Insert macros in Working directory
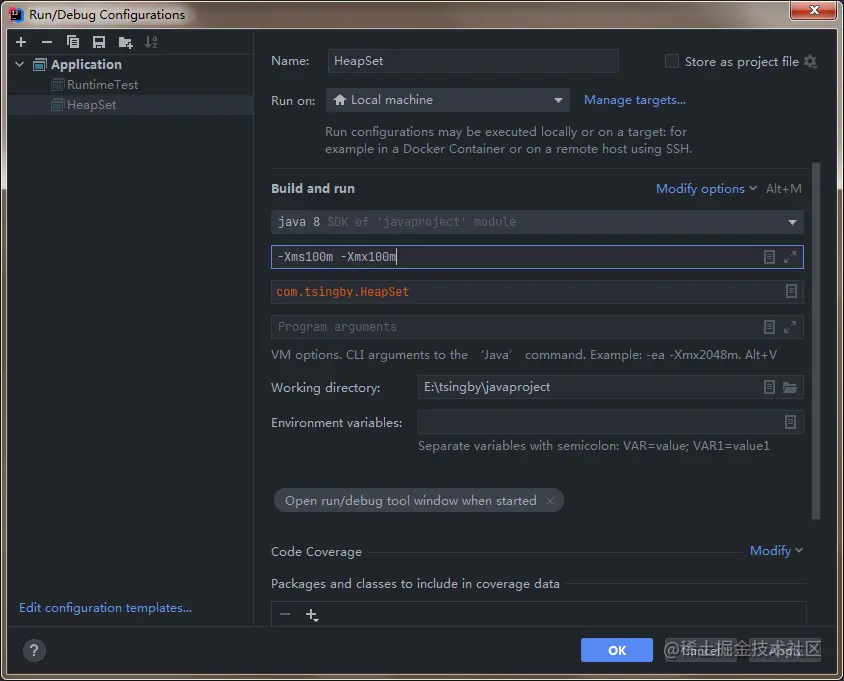Viewport: 844px width, 681px height. point(769,387)
